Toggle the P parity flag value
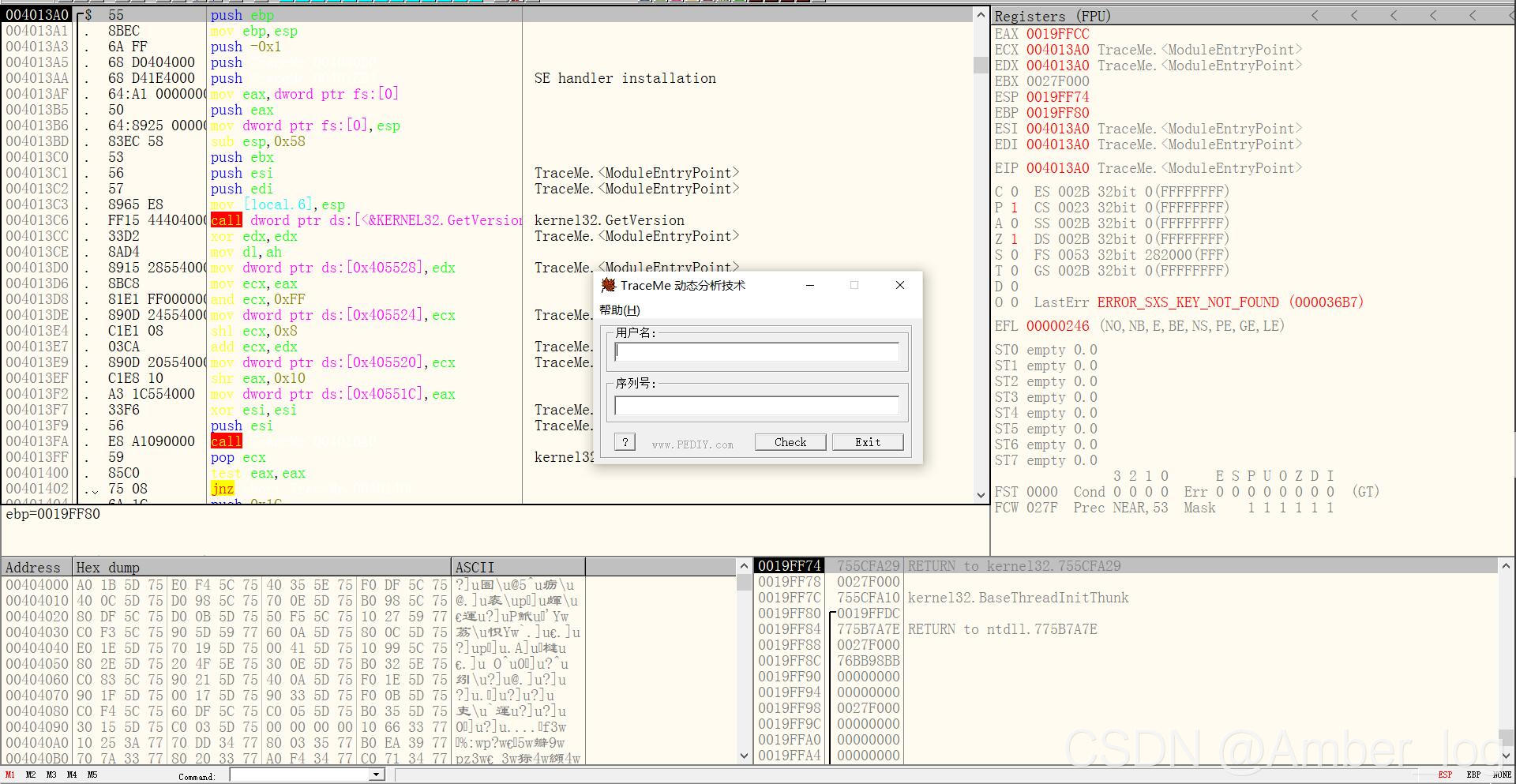 click(x=1015, y=208)
